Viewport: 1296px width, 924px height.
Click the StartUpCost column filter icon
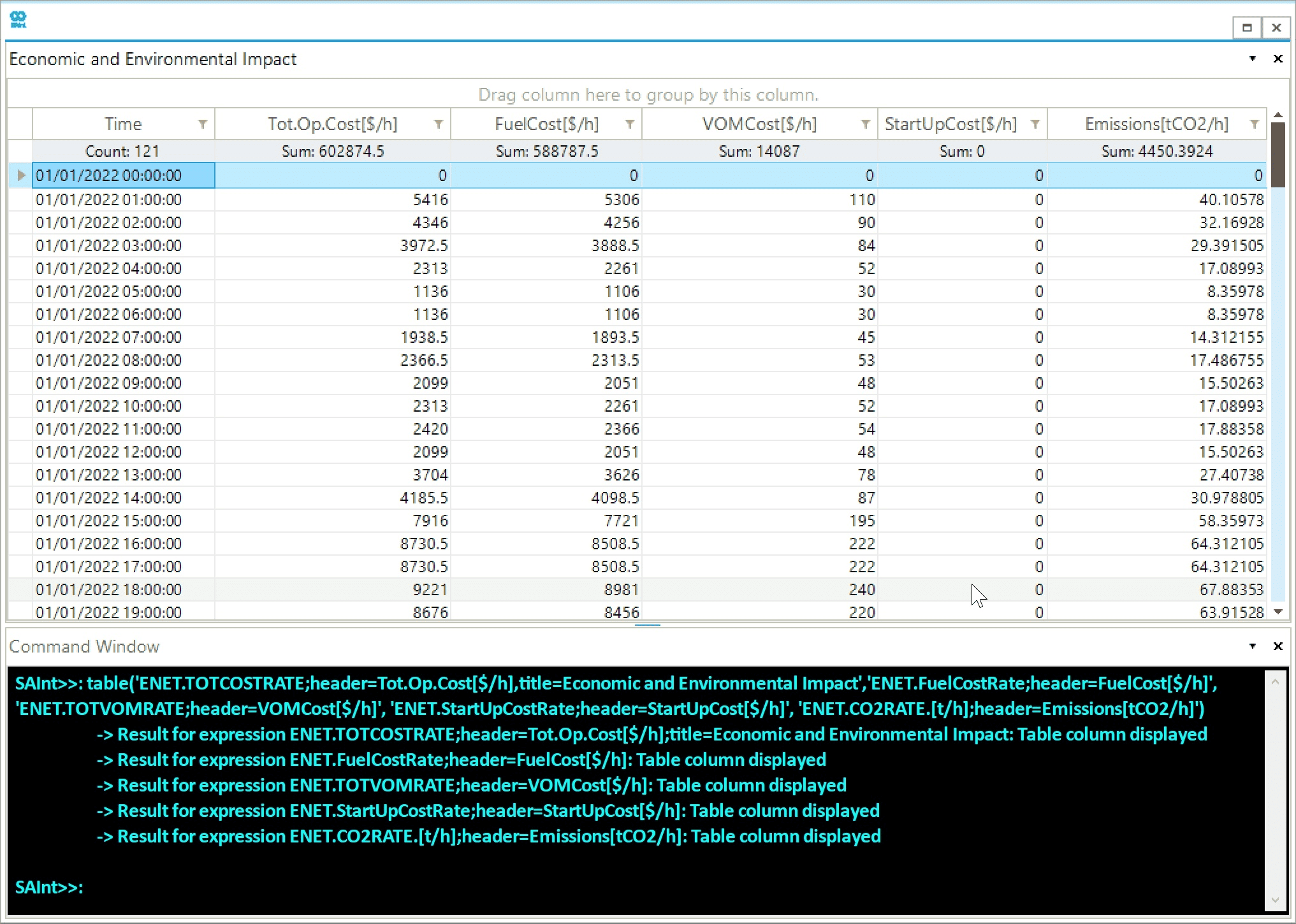coord(1035,124)
